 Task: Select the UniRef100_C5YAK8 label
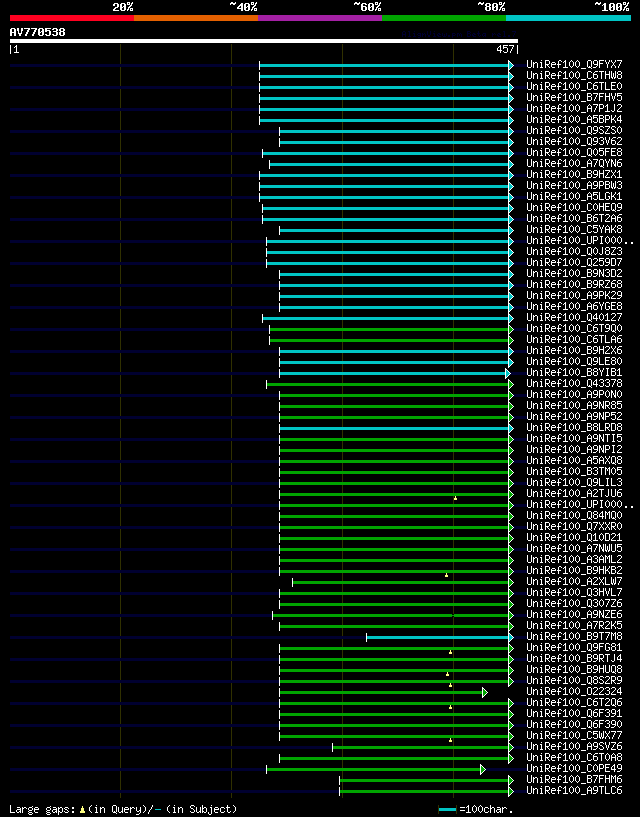(574, 229)
